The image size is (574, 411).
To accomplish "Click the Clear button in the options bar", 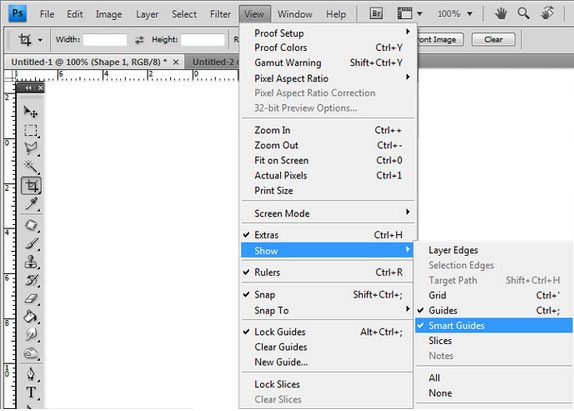I will pos(493,39).
